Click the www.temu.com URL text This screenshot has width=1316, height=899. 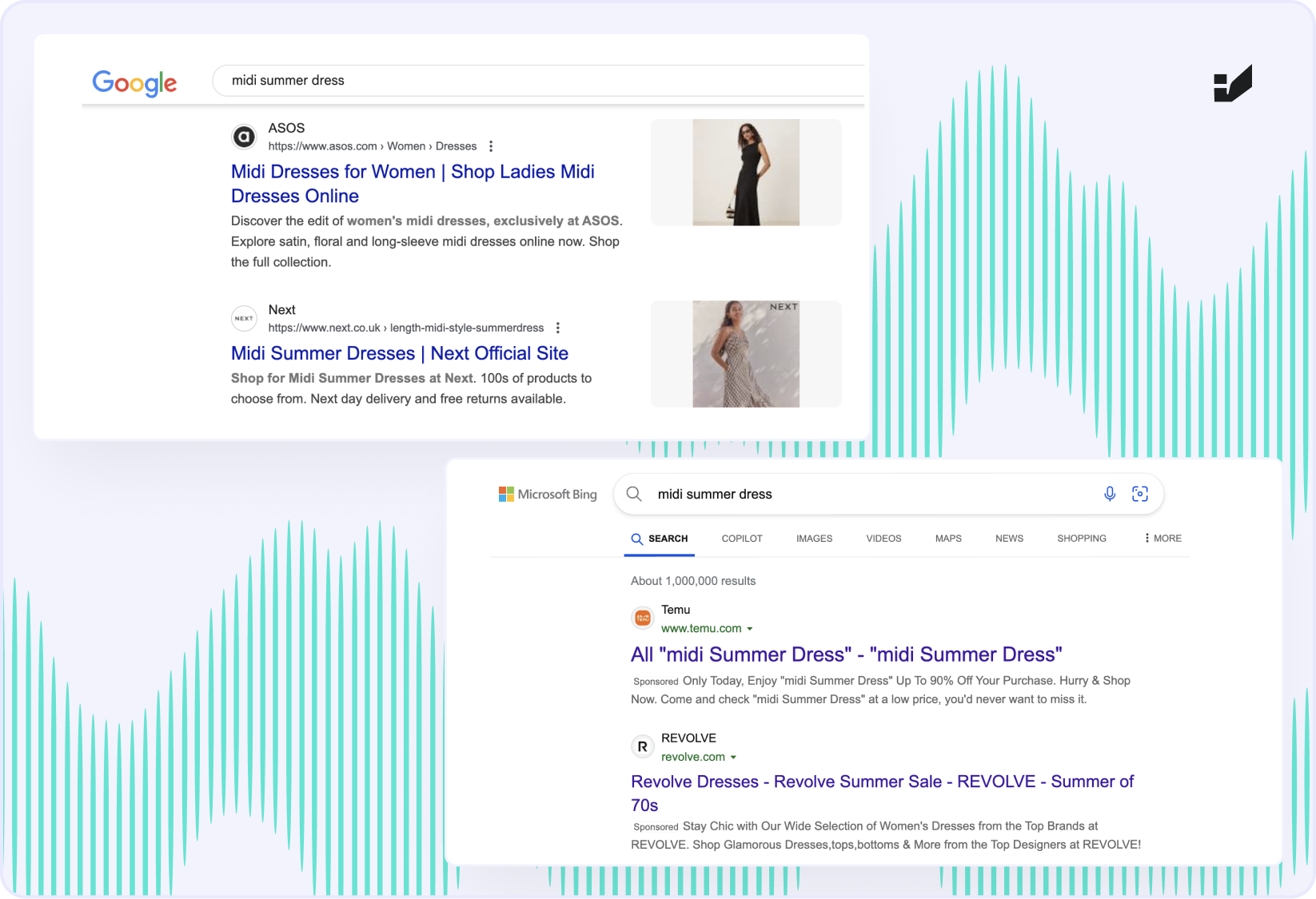(x=701, y=628)
